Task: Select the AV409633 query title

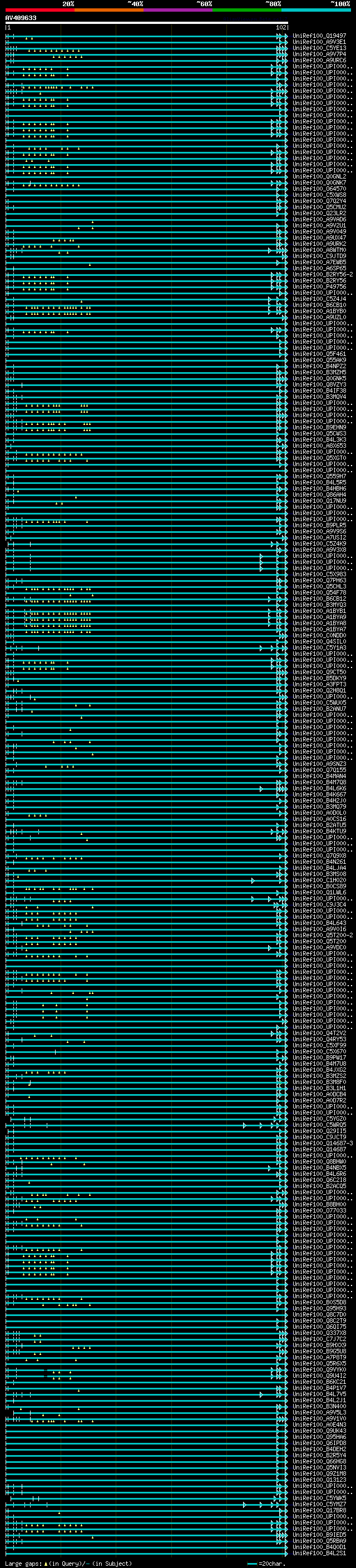Action: 21,18
